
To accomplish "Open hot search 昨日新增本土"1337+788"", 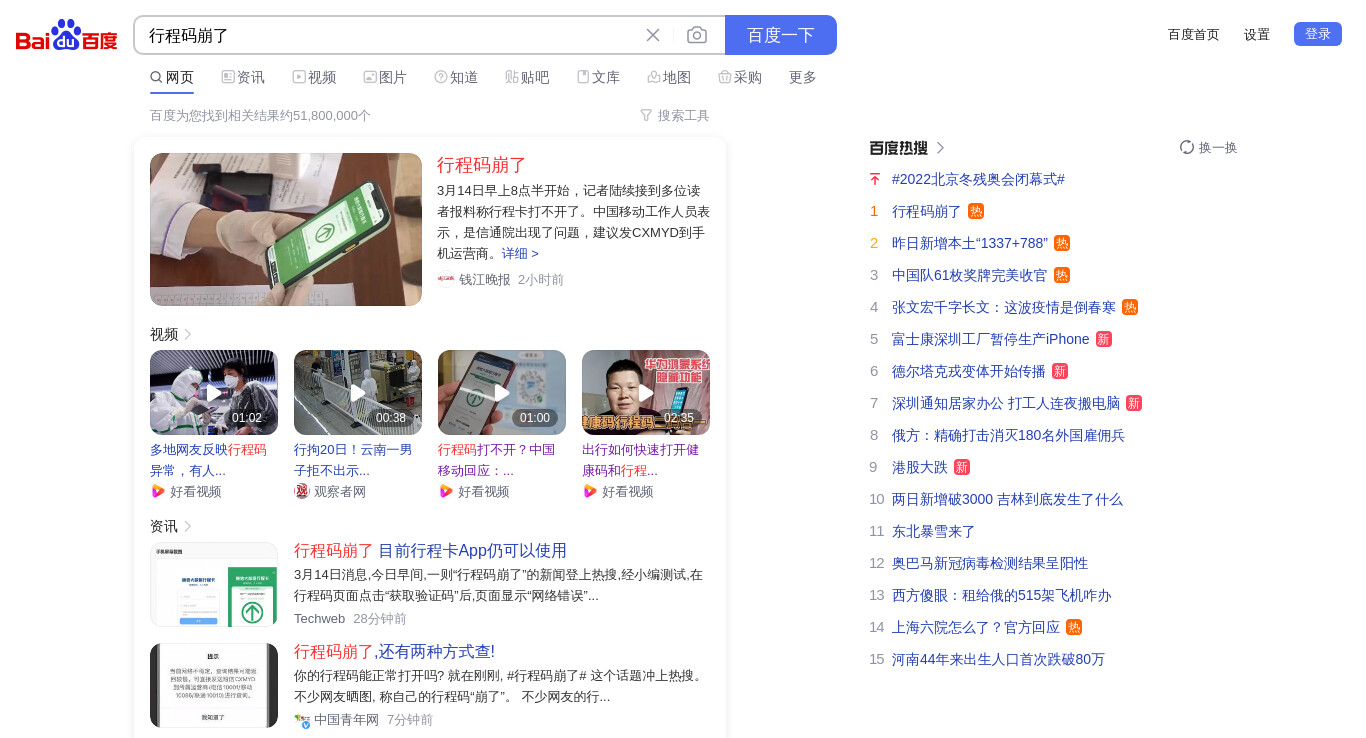I will click(970, 243).
